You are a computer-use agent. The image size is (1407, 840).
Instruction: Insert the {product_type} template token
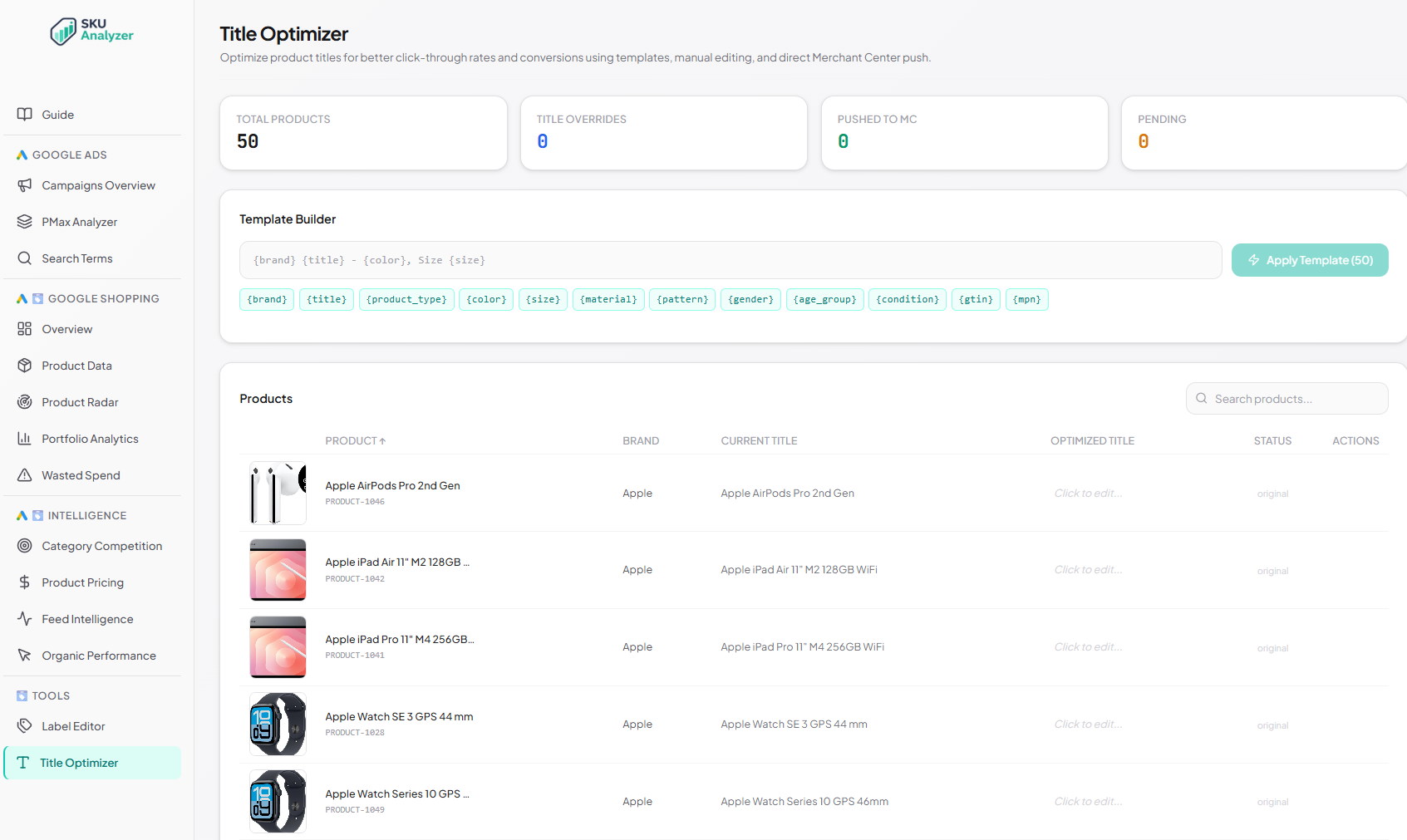pyautogui.click(x=406, y=299)
